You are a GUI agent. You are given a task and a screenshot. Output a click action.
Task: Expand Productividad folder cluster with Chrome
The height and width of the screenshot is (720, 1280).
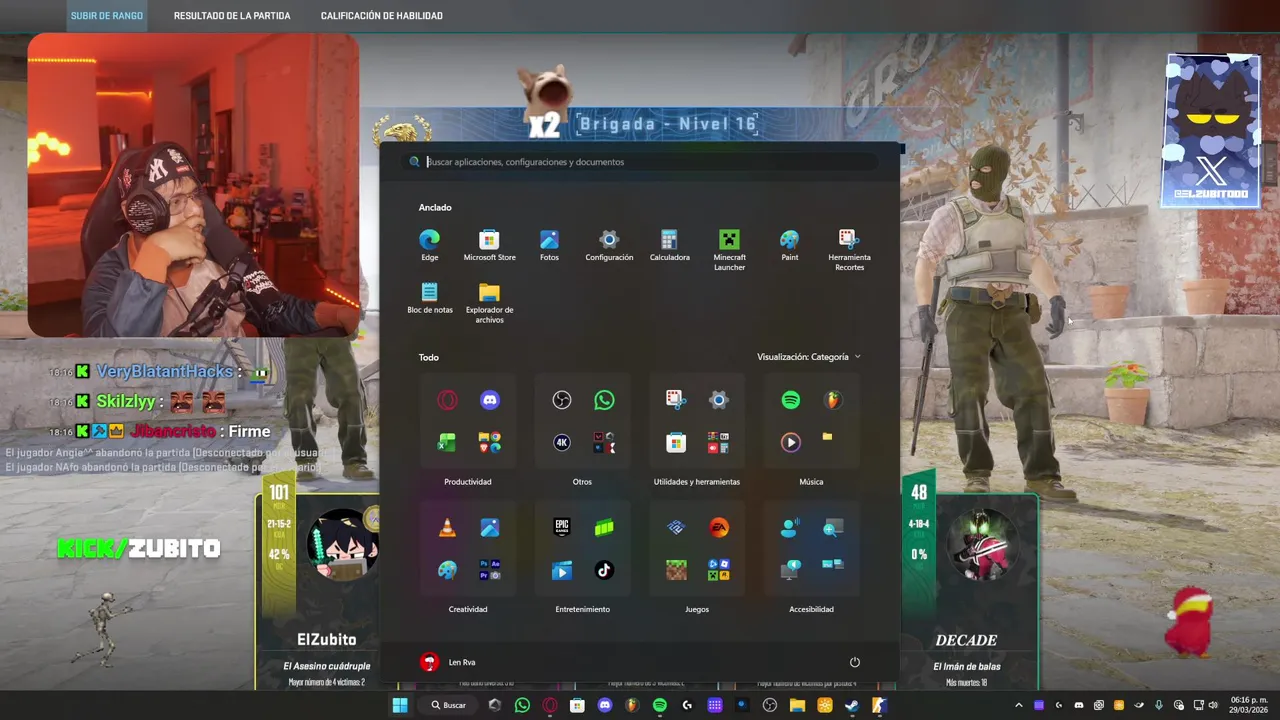(489, 442)
